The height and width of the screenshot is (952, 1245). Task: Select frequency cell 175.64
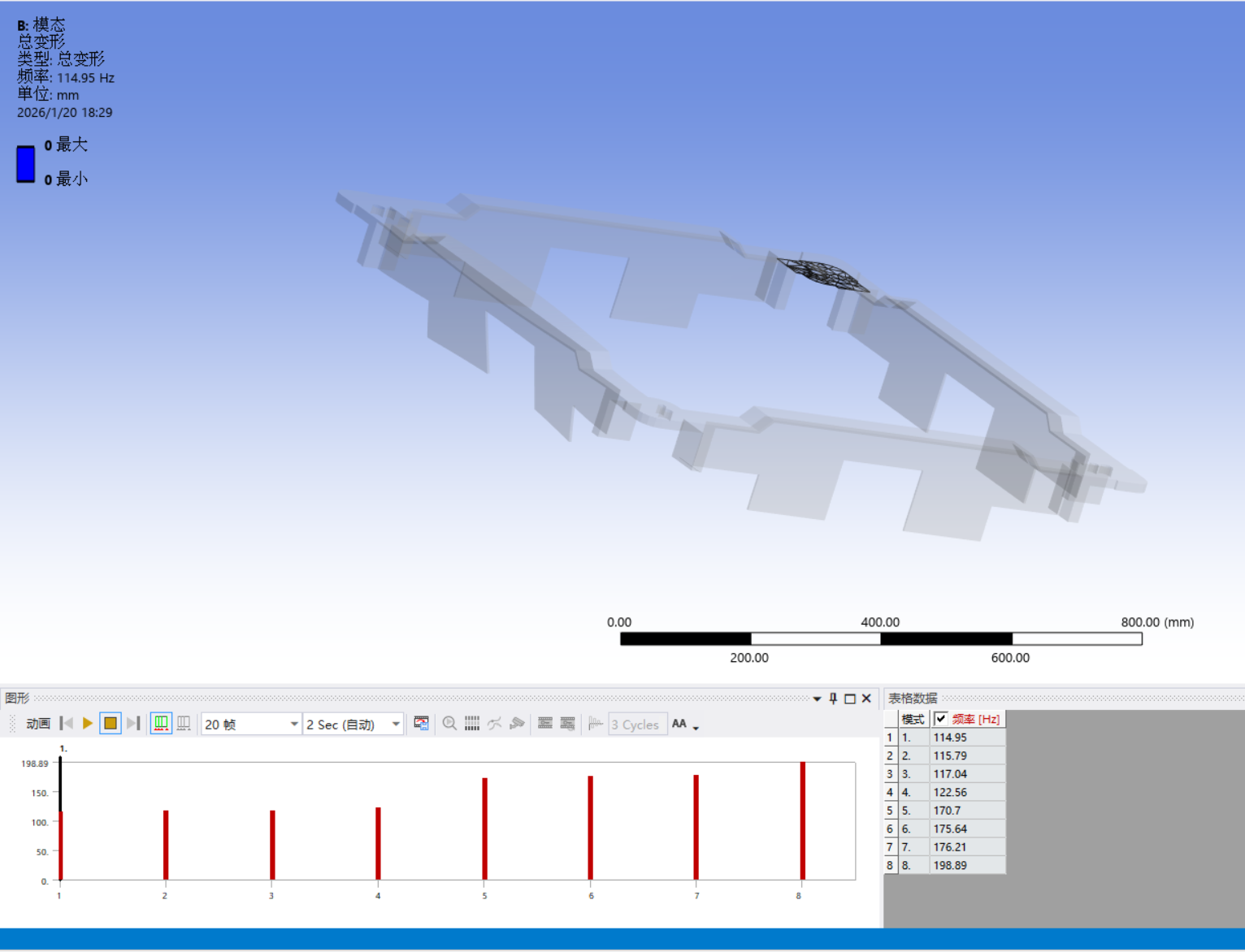968,829
